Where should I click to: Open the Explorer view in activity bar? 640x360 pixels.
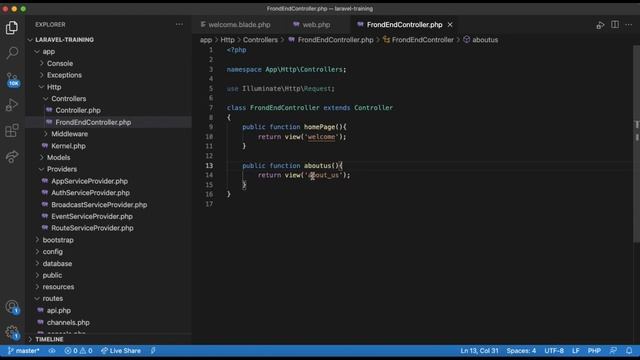click(x=12, y=28)
